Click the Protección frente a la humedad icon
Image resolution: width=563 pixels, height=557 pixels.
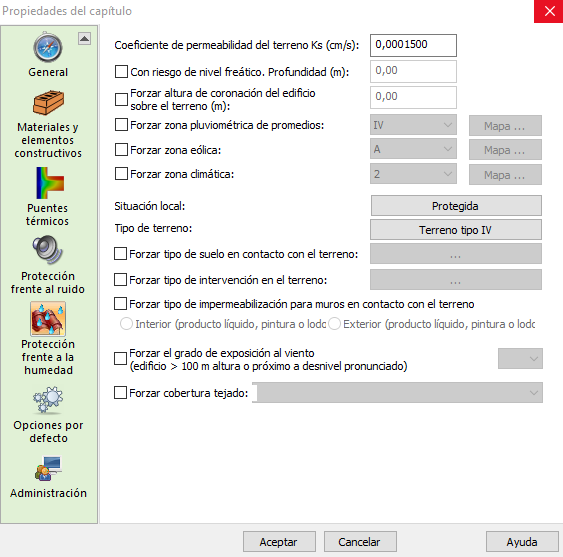48,319
